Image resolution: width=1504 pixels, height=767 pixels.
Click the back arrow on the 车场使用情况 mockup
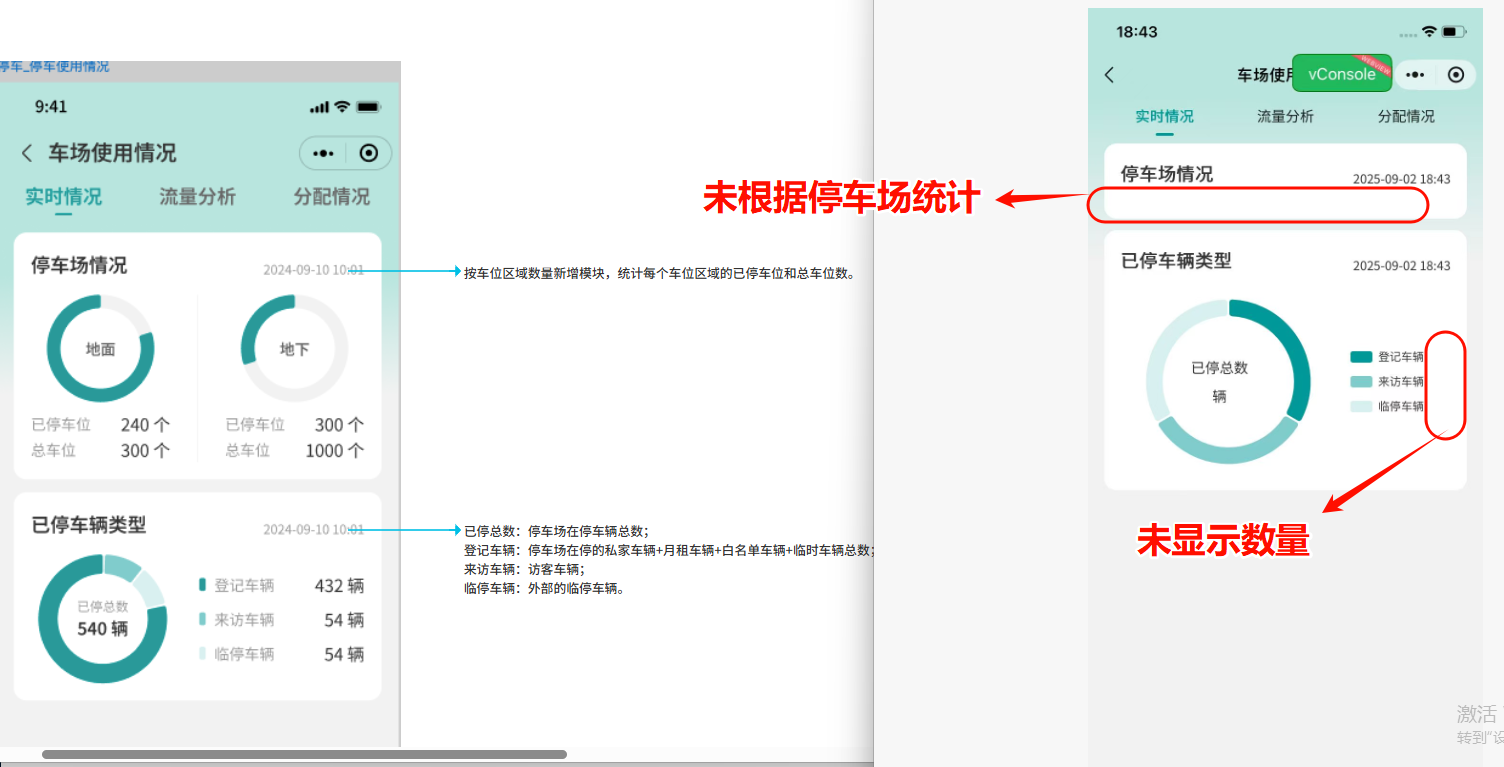(x=25, y=153)
